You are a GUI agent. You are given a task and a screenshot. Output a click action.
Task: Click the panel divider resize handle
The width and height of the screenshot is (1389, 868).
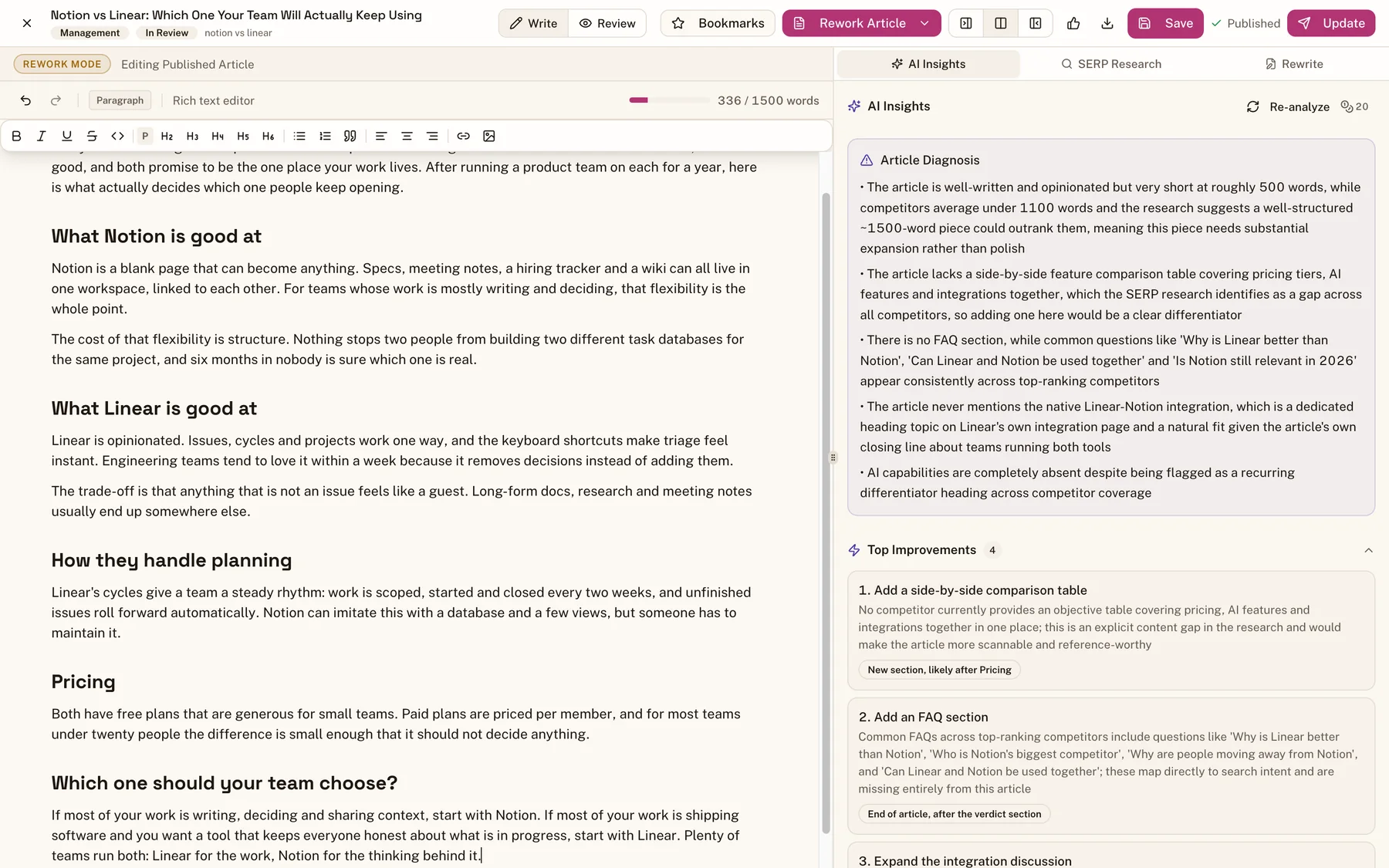tap(833, 458)
